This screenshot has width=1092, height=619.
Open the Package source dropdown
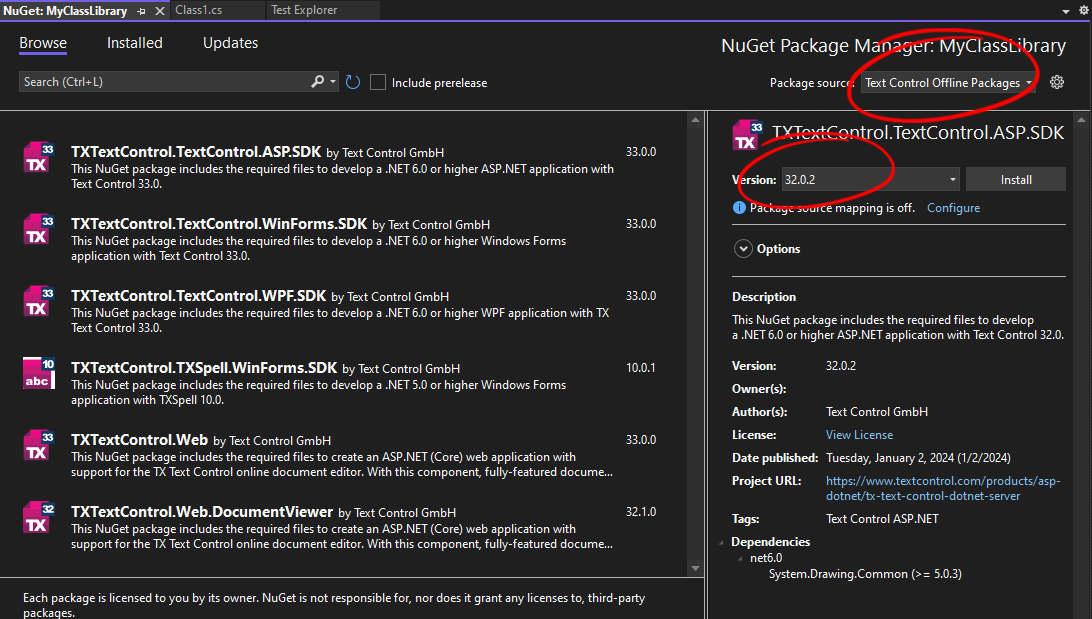(x=948, y=82)
